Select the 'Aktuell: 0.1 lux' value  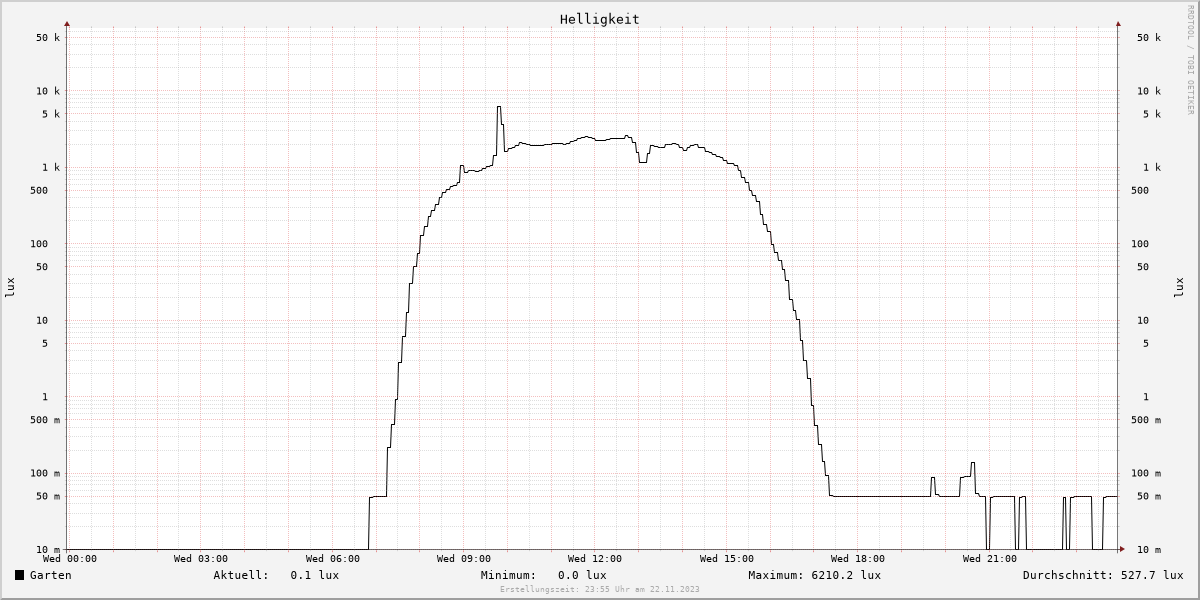(x=276, y=575)
